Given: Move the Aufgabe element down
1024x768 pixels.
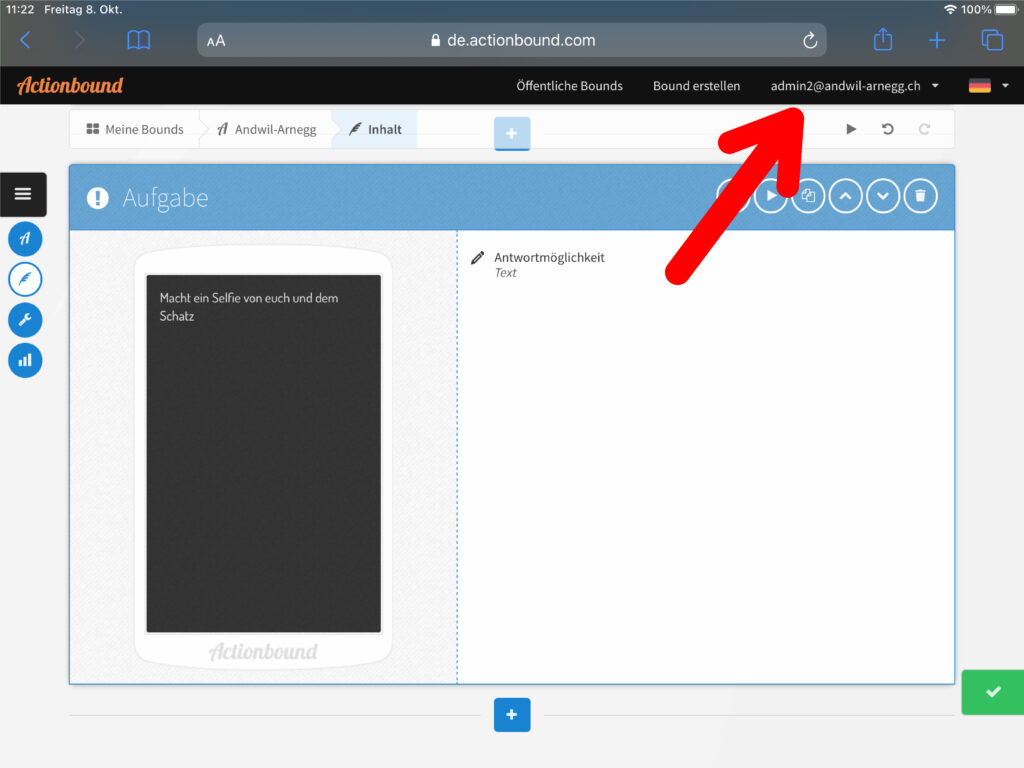Looking at the screenshot, I should tap(883, 197).
